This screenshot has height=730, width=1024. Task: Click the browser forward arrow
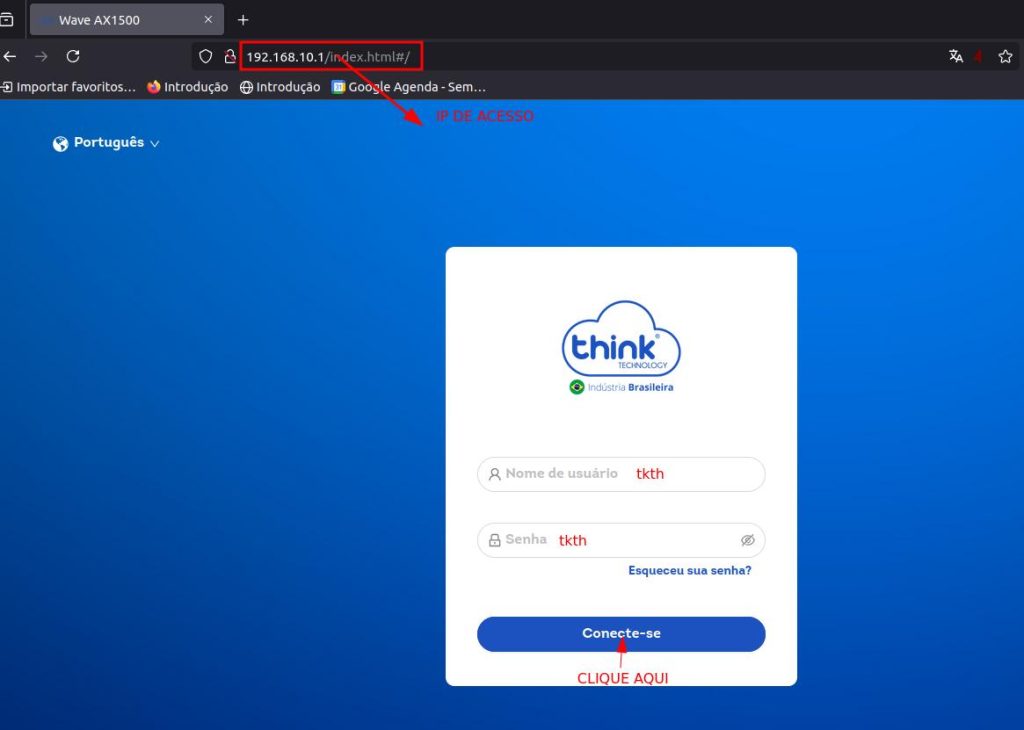click(41, 57)
